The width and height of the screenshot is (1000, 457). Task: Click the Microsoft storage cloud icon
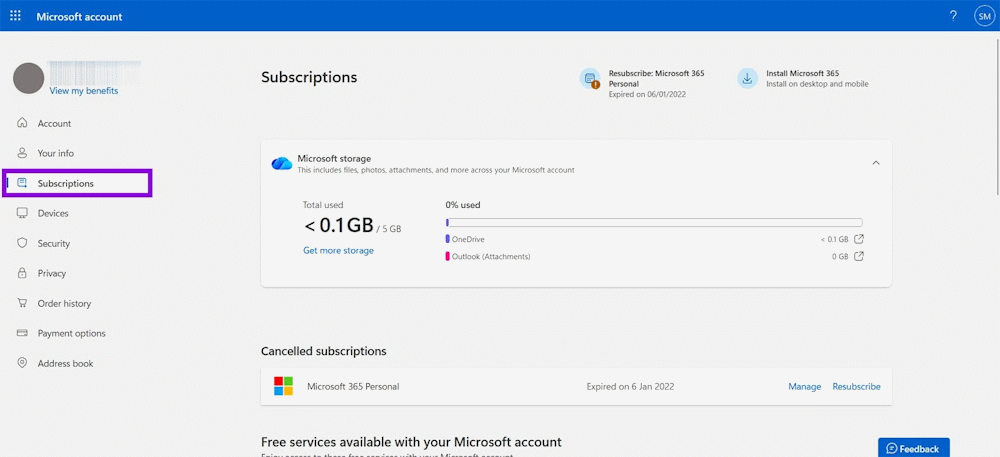tap(281, 163)
